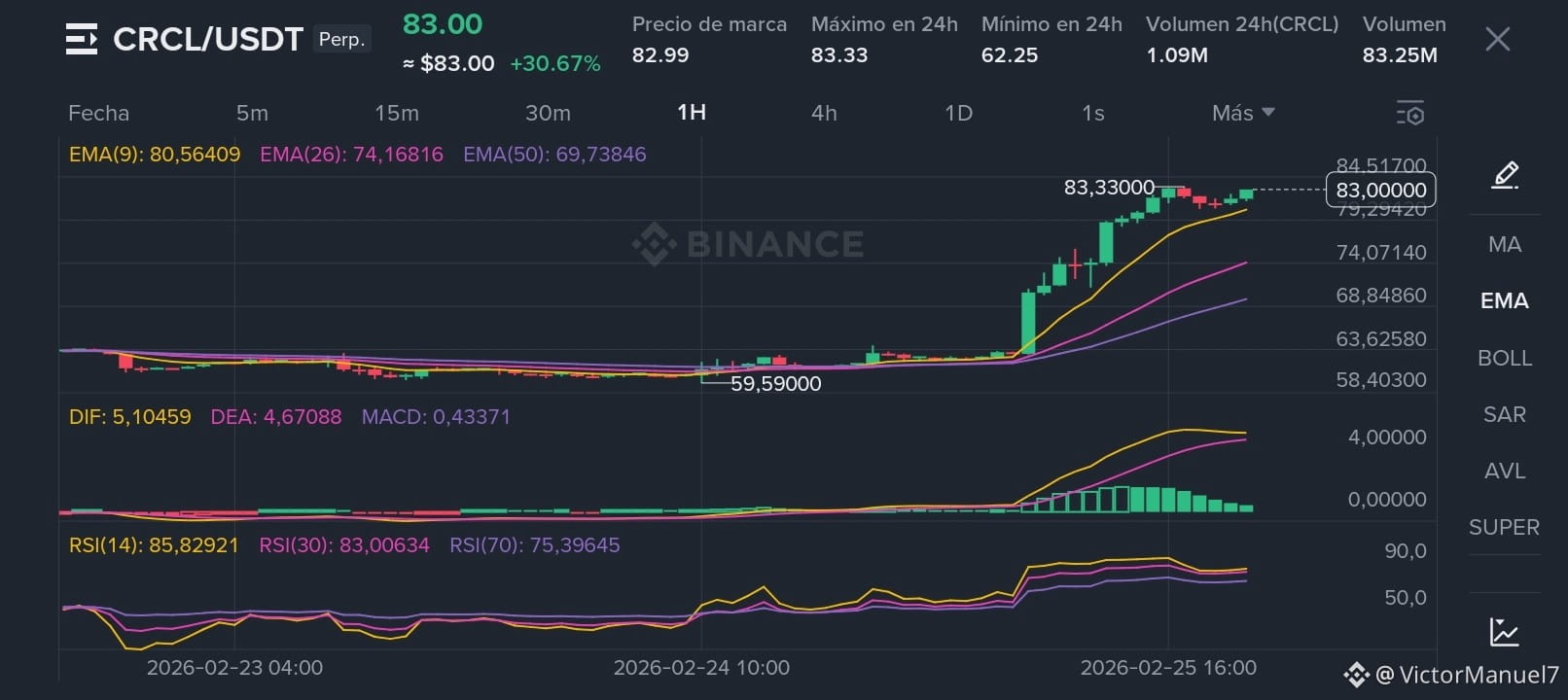Click the time label 2026-02-24 10:00

click(x=701, y=667)
